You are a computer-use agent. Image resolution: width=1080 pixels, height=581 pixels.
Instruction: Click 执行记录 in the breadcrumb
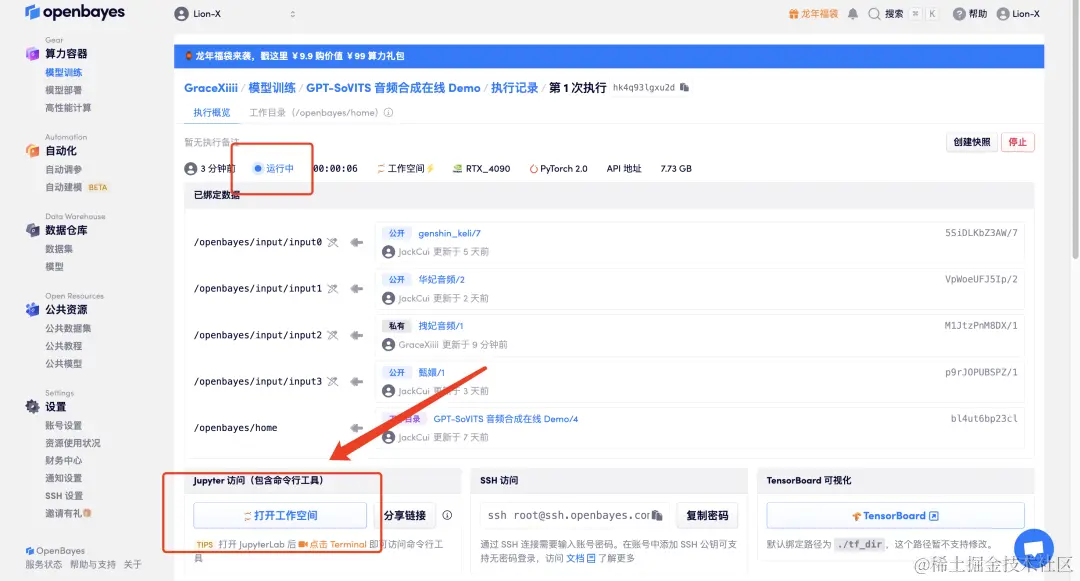(515, 88)
